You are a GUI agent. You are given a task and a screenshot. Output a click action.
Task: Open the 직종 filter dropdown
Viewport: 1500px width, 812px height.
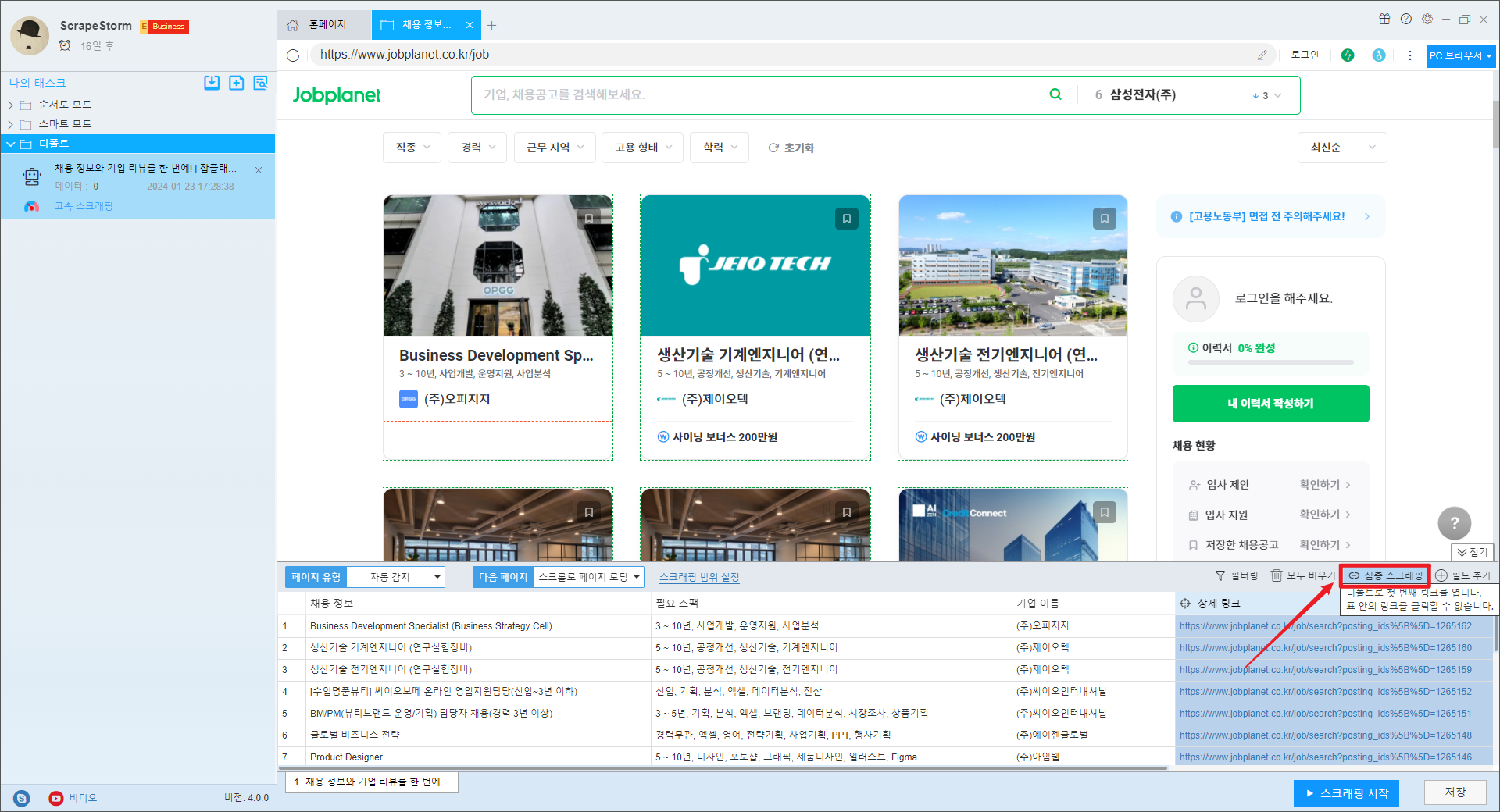tap(412, 148)
